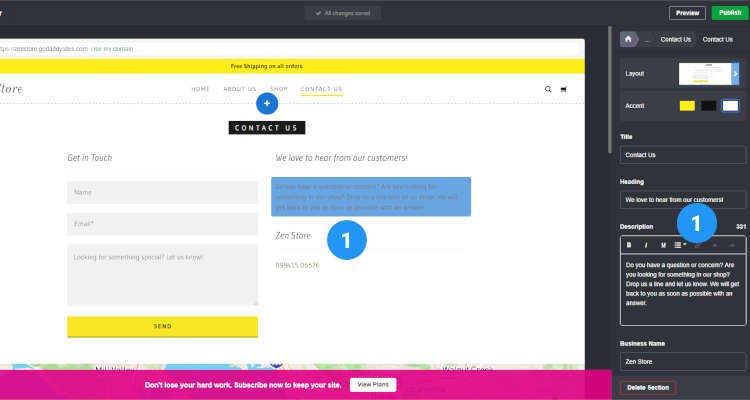This screenshot has height=400, width=750.
Task: Click the Email field in the contact form
Action: (x=163, y=224)
